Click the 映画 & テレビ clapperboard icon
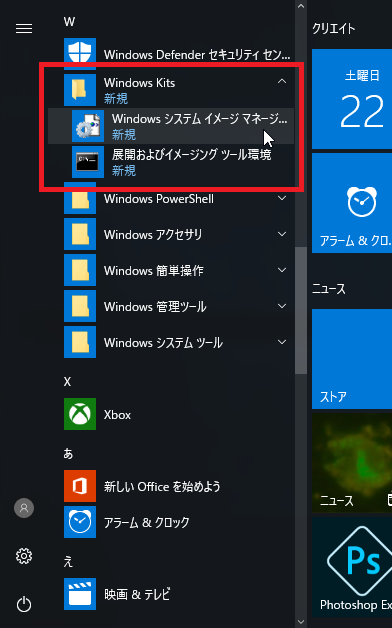The height and width of the screenshot is (628, 392). (80, 594)
